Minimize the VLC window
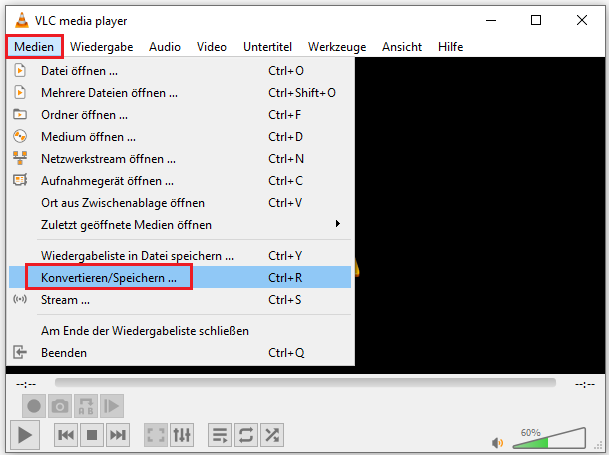Screen dimensions: 609x455 pos(491,20)
